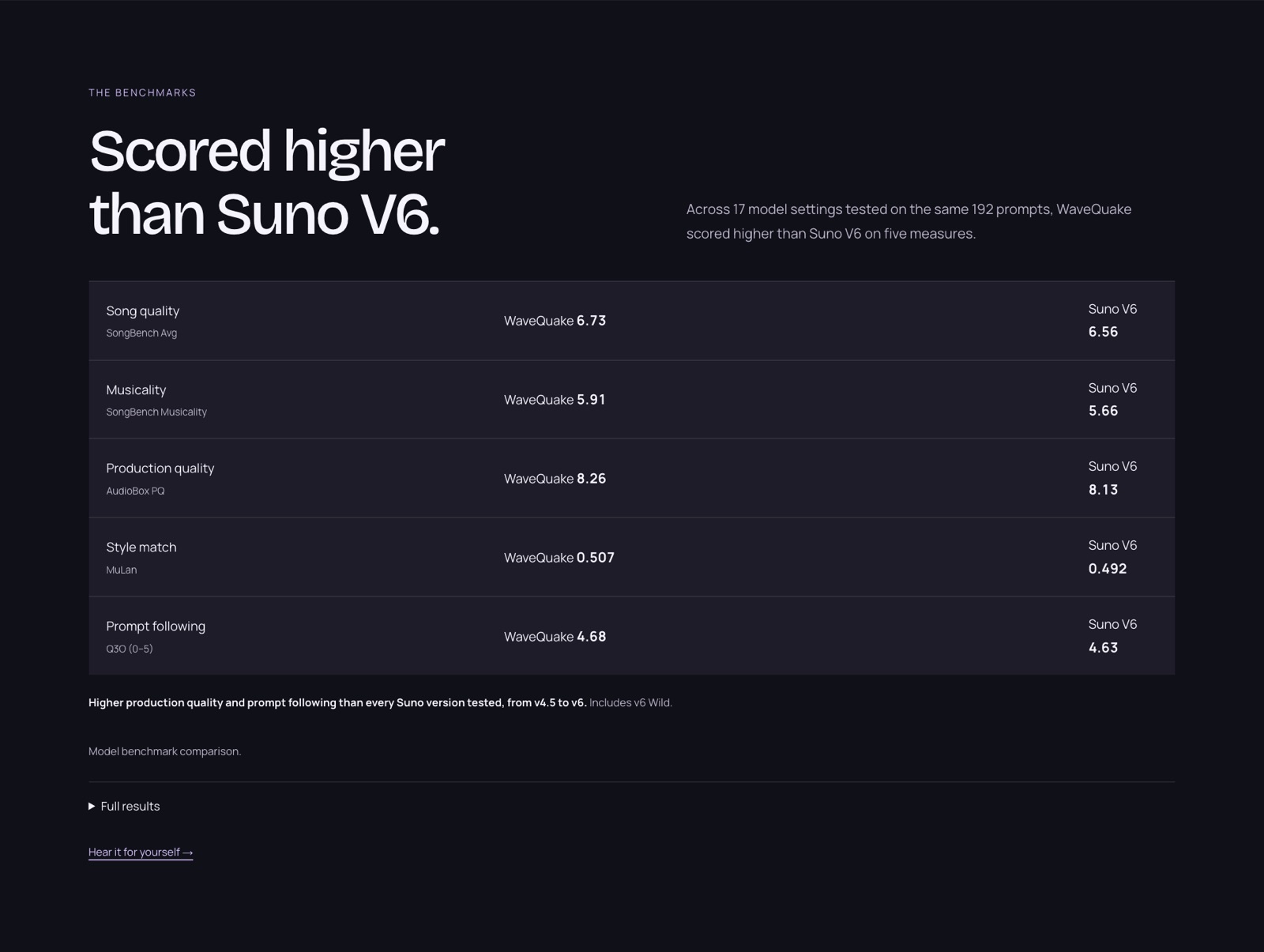Image resolution: width=1264 pixels, height=952 pixels.
Task: Click the 'Q3O (0–5)' subtitle
Action: 130,649
